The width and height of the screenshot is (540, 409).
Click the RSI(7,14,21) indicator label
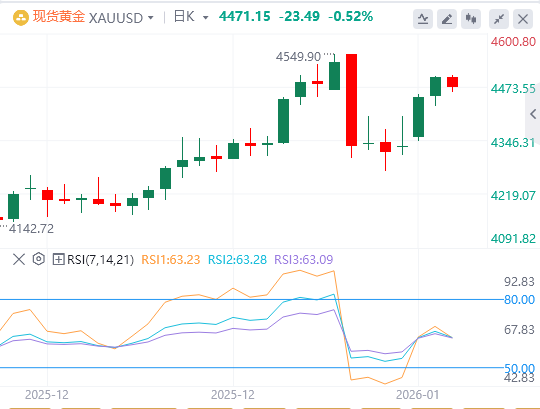[x=100, y=260]
